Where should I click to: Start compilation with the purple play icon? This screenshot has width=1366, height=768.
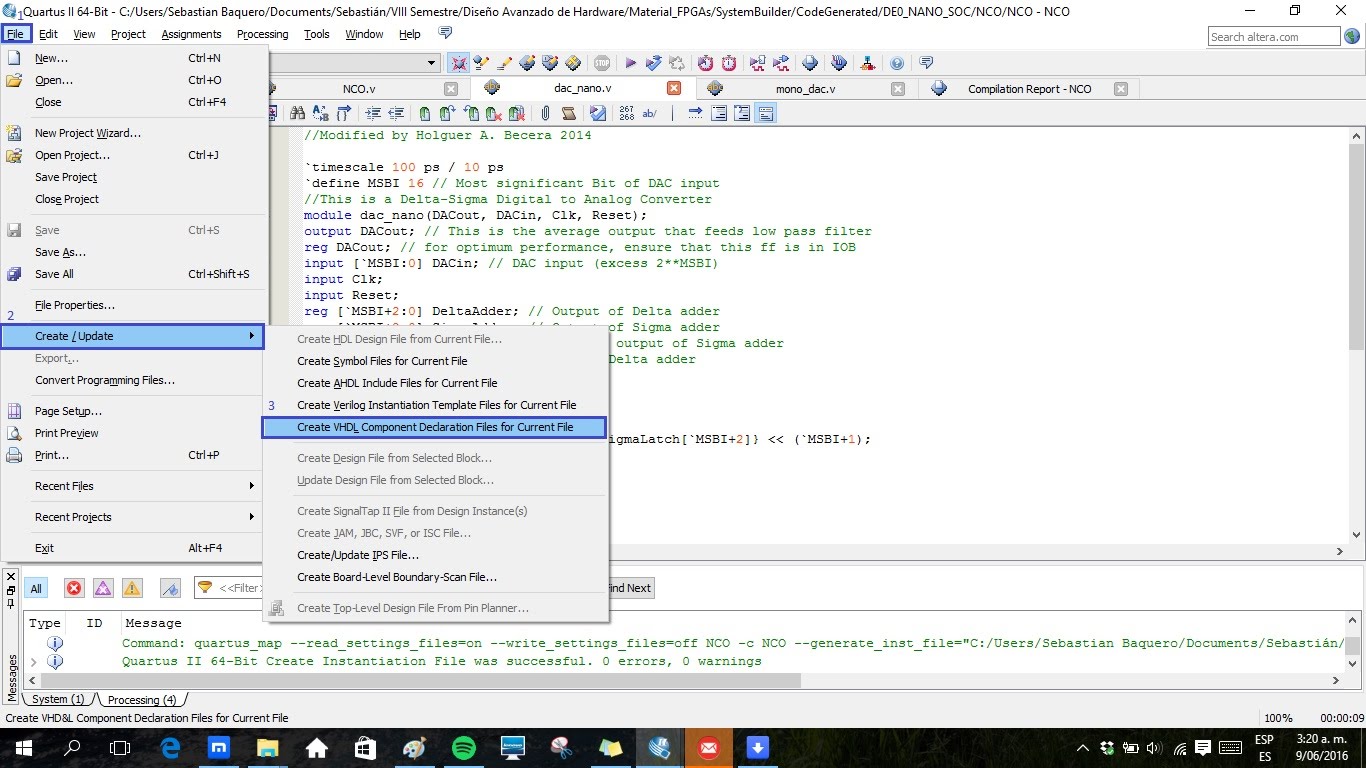630,63
